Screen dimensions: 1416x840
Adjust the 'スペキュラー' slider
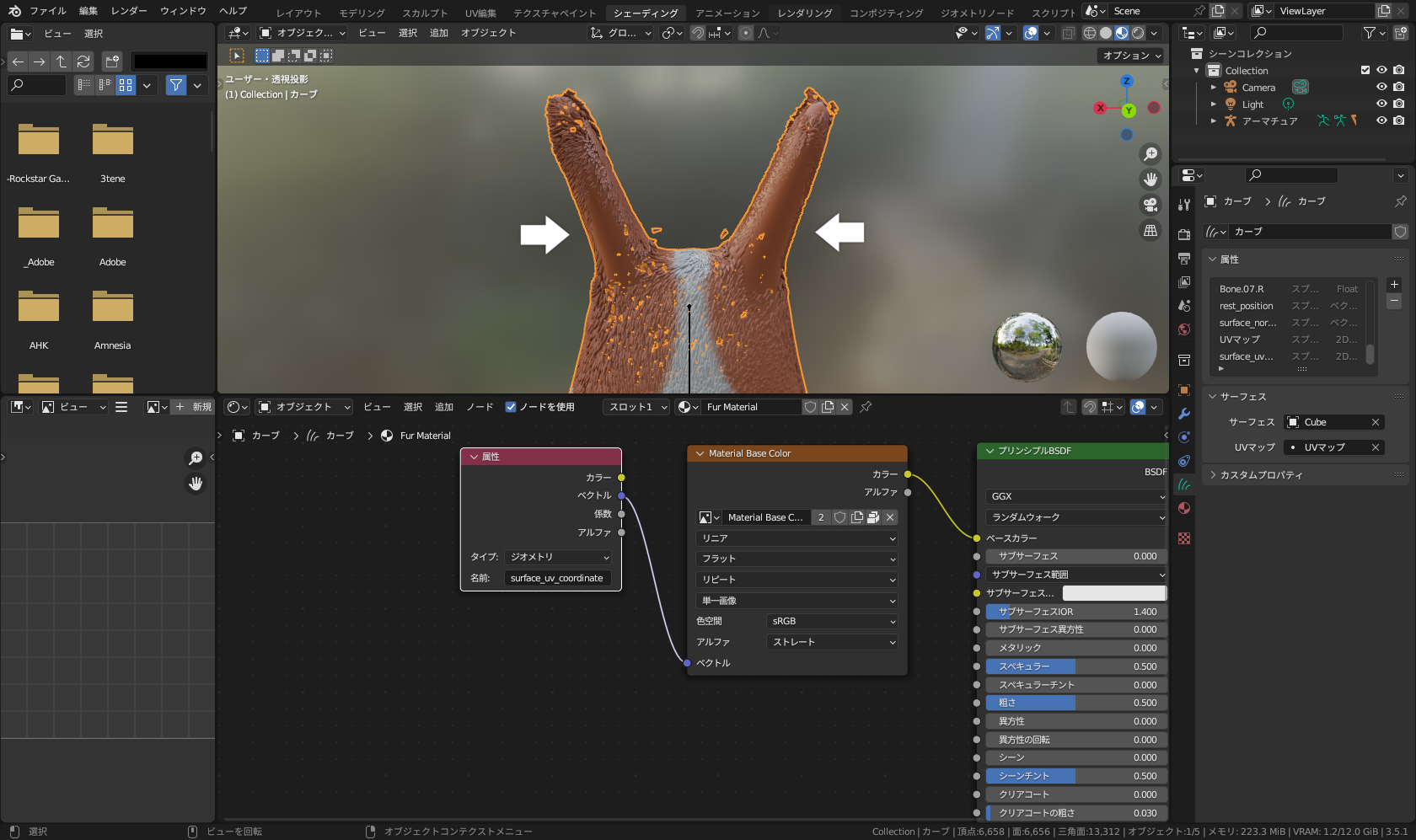1076,666
